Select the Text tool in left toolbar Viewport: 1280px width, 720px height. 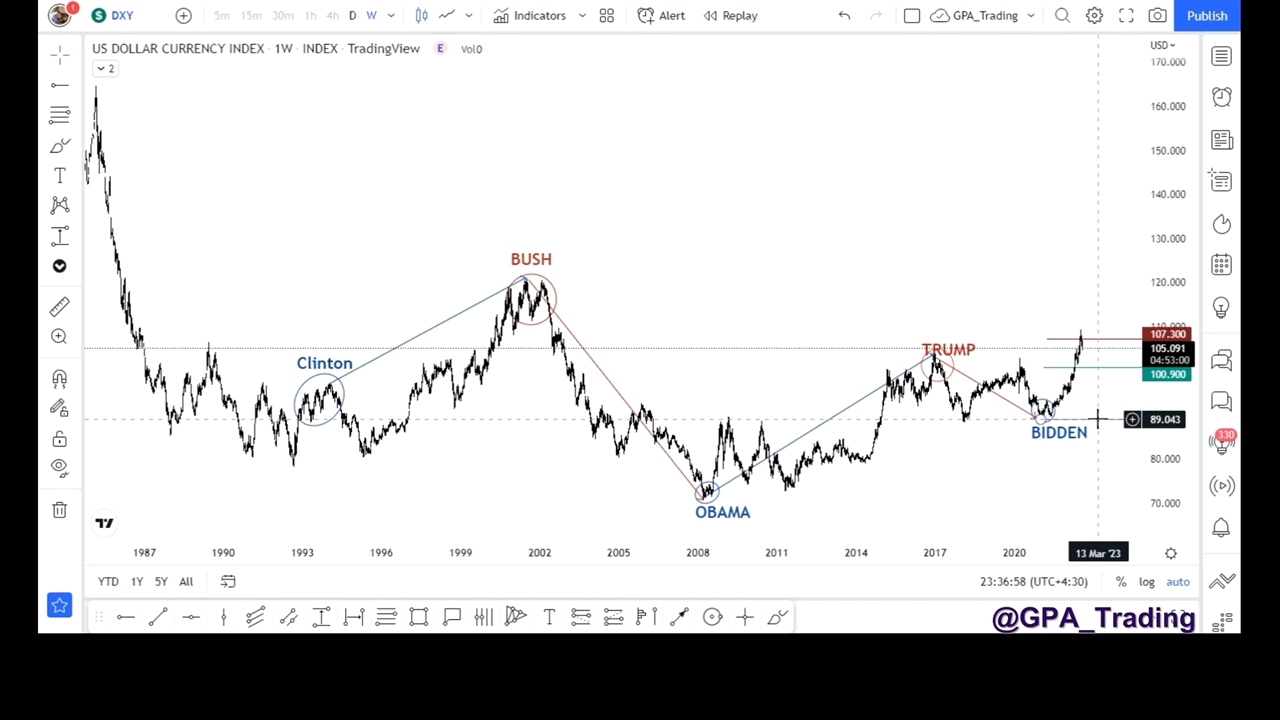click(x=60, y=176)
